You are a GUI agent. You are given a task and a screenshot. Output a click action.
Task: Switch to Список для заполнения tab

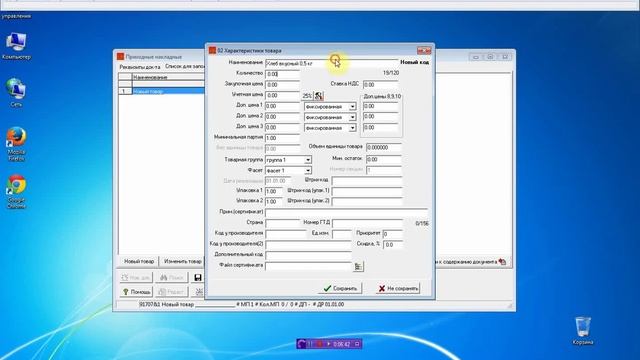coord(184,66)
